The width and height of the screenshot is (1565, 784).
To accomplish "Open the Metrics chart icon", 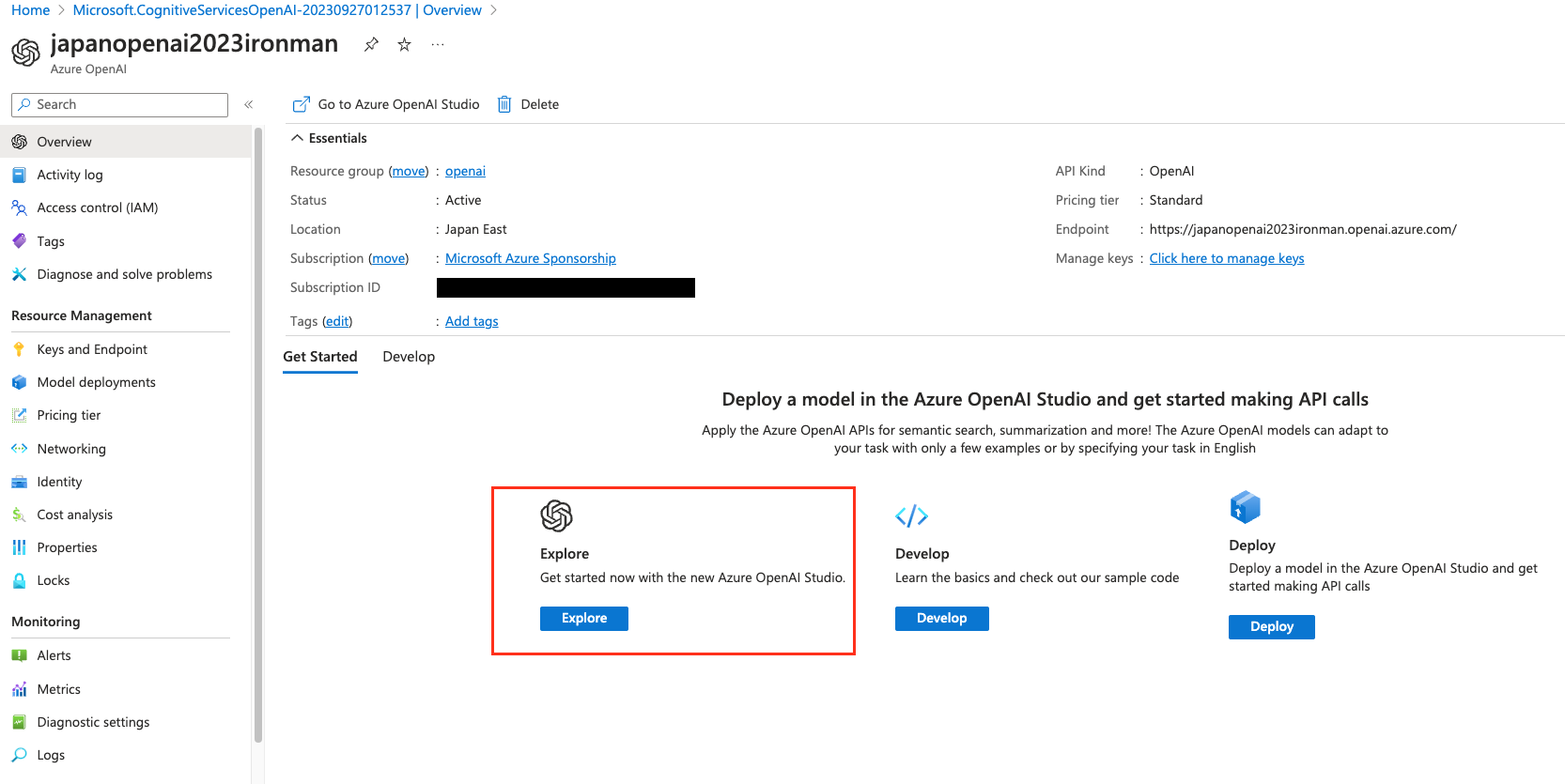I will [19, 689].
